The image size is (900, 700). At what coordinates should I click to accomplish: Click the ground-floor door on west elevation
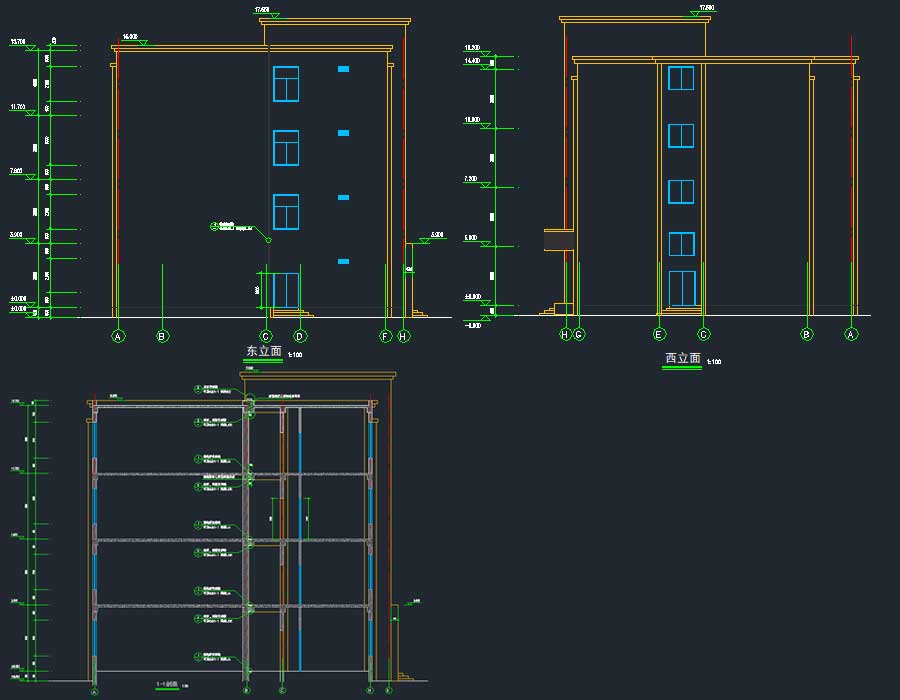[x=682, y=288]
